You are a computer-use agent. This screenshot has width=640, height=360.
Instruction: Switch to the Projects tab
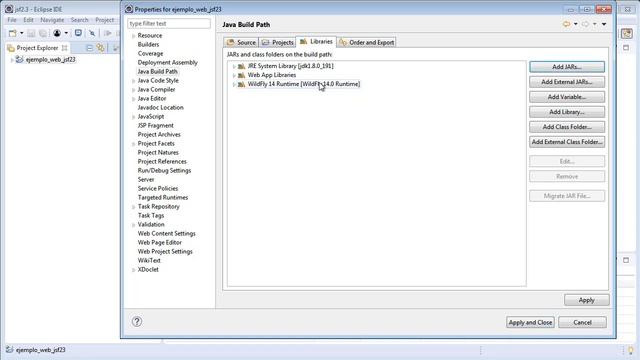[277, 42]
